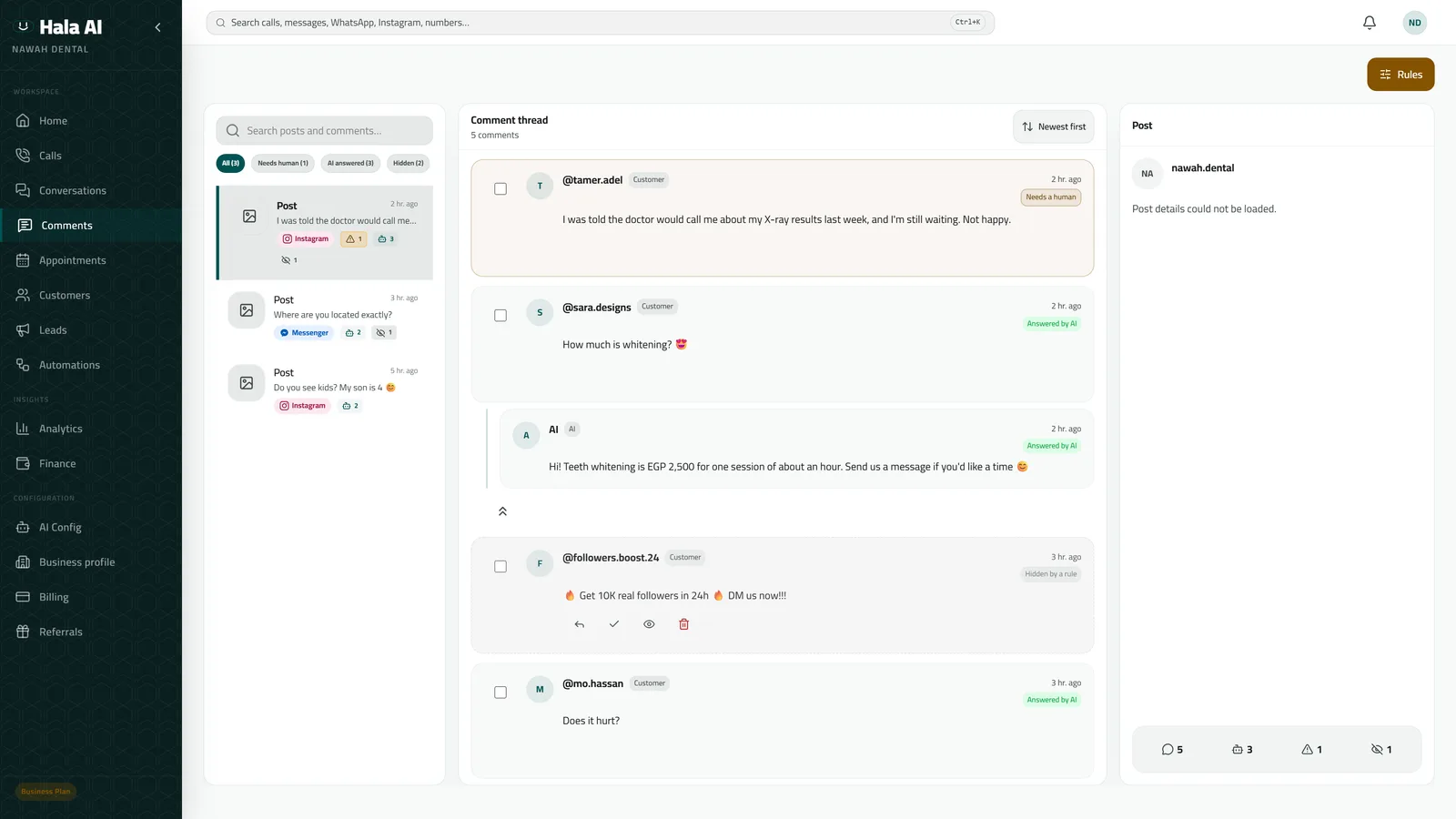
Task: Filter by All (3) tab
Action: click(230, 164)
